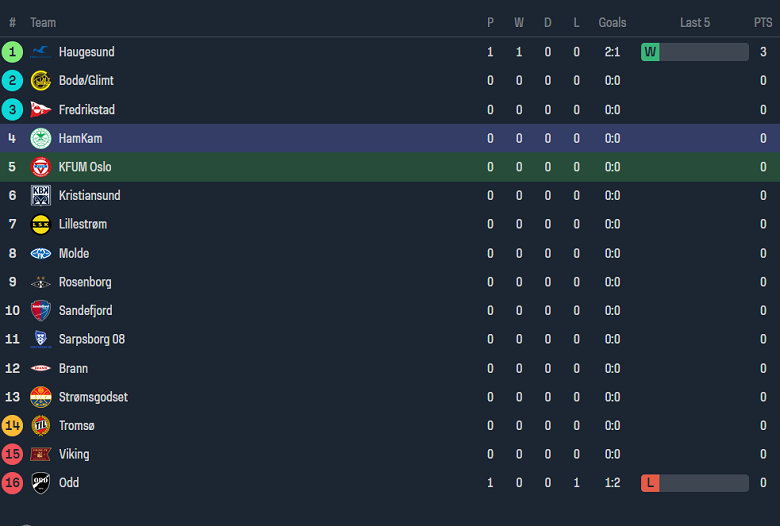Click the Haugesund club crest icon
The height and width of the screenshot is (526, 780).
click(x=41, y=52)
